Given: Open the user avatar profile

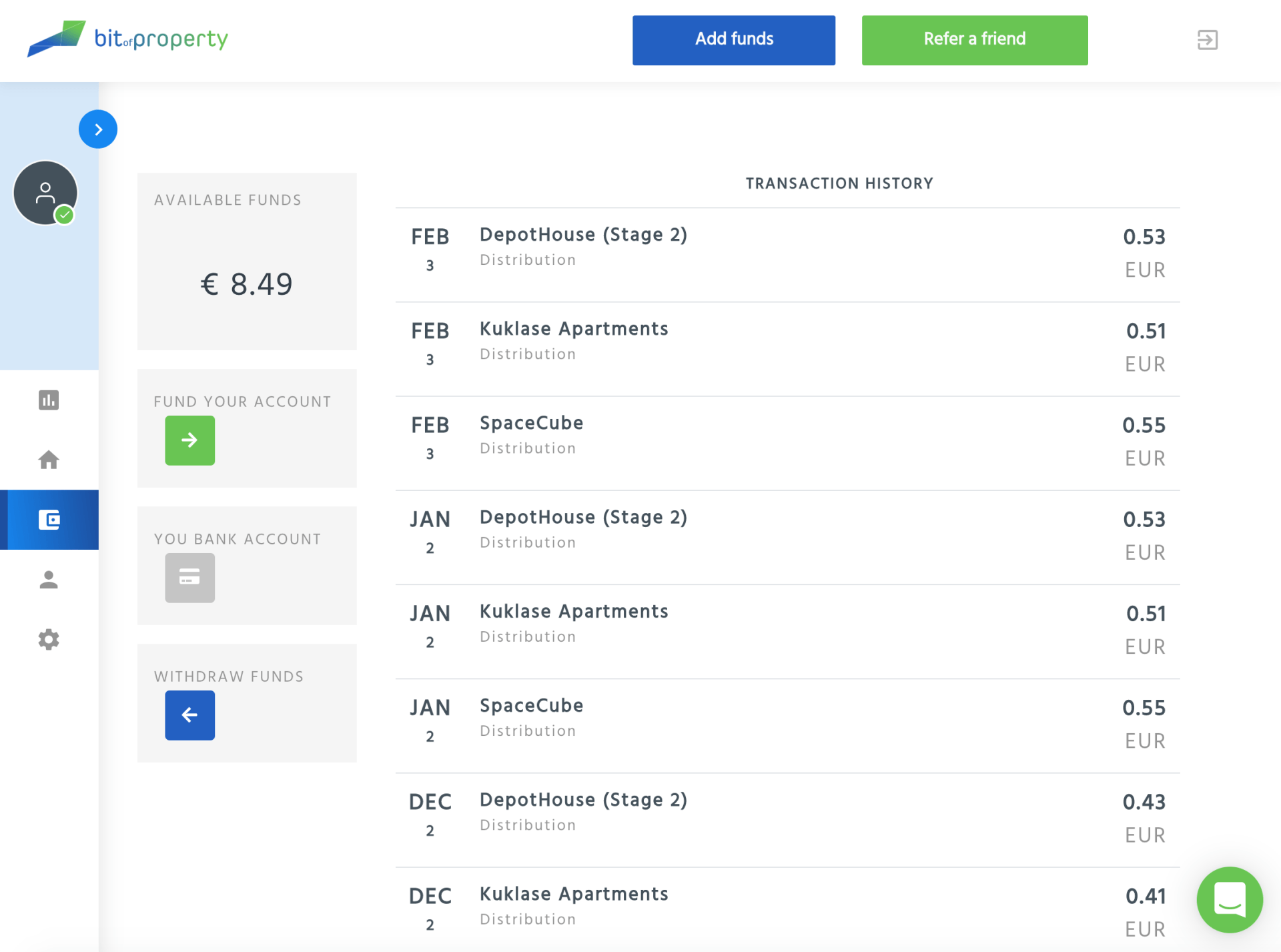Looking at the screenshot, I should (x=45, y=193).
